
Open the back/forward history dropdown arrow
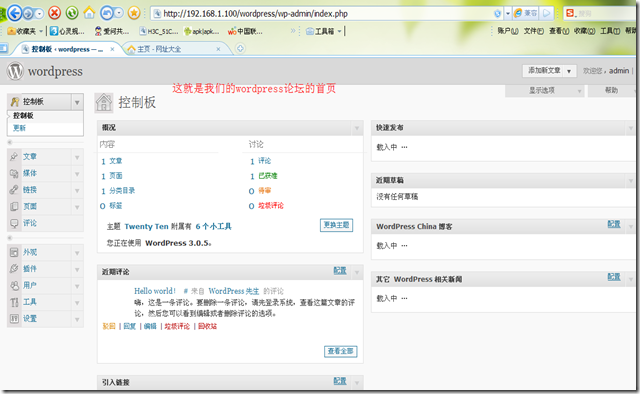click(39, 13)
